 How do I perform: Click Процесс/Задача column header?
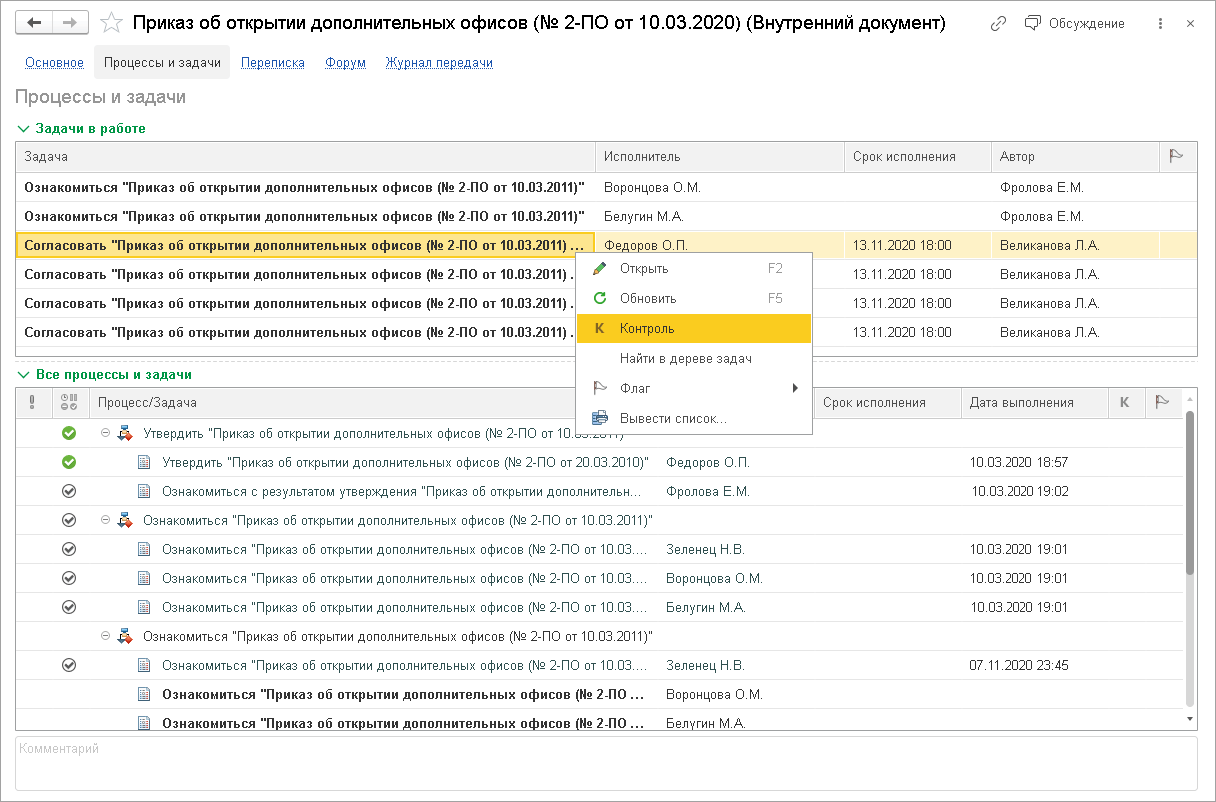pos(375,402)
